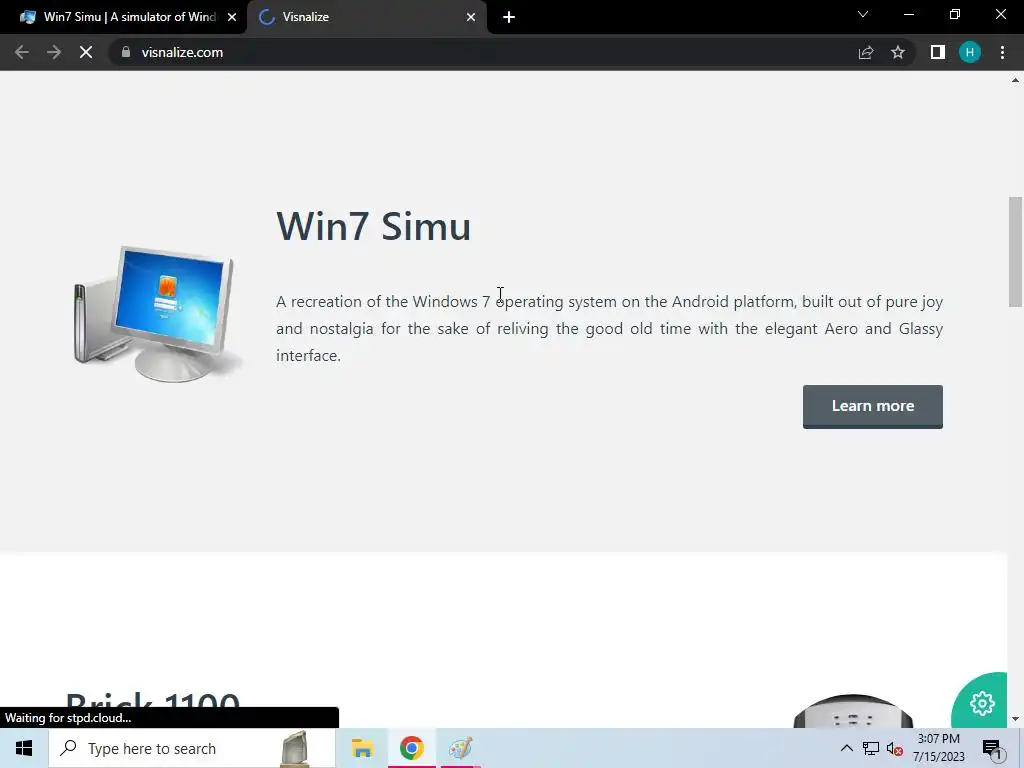Open the notification center icon
This screenshot has width=1024, height=768.
(993, 748)
